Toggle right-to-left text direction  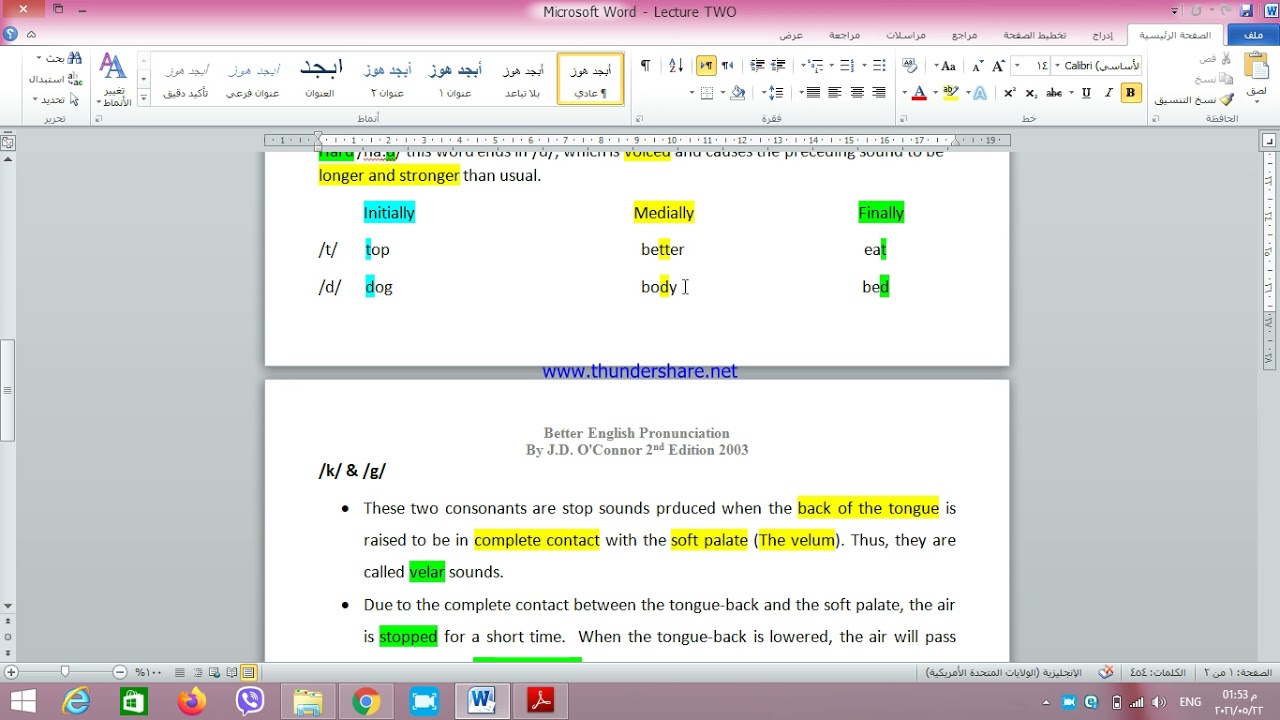coord(727,65)
